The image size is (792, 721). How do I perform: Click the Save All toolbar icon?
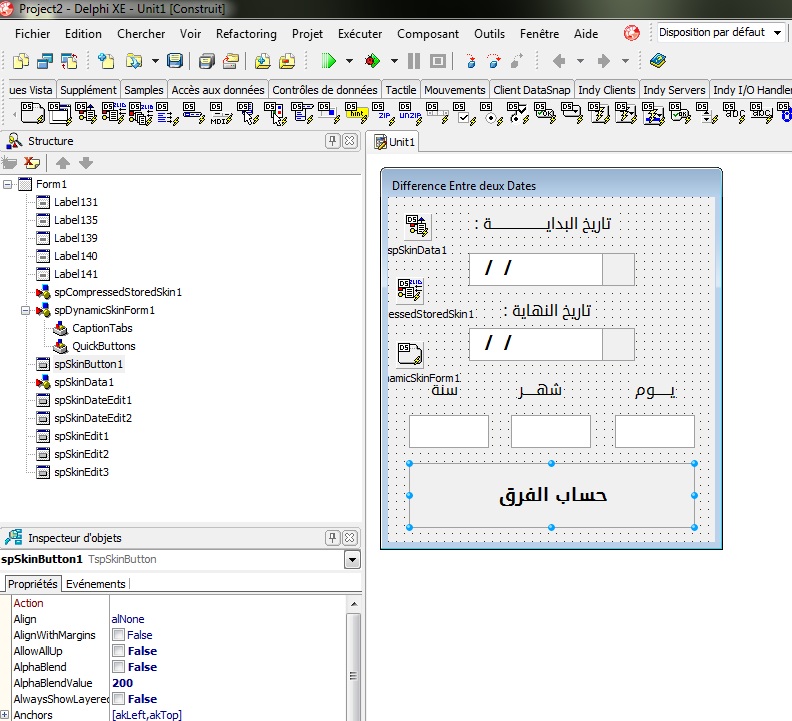click(x=207, y=61)
